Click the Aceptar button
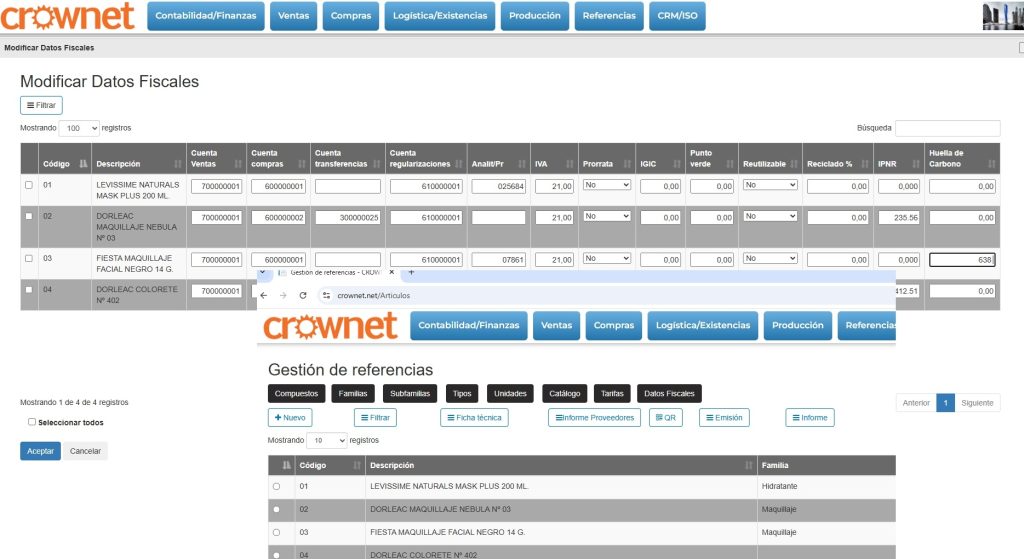 (40, 451)
